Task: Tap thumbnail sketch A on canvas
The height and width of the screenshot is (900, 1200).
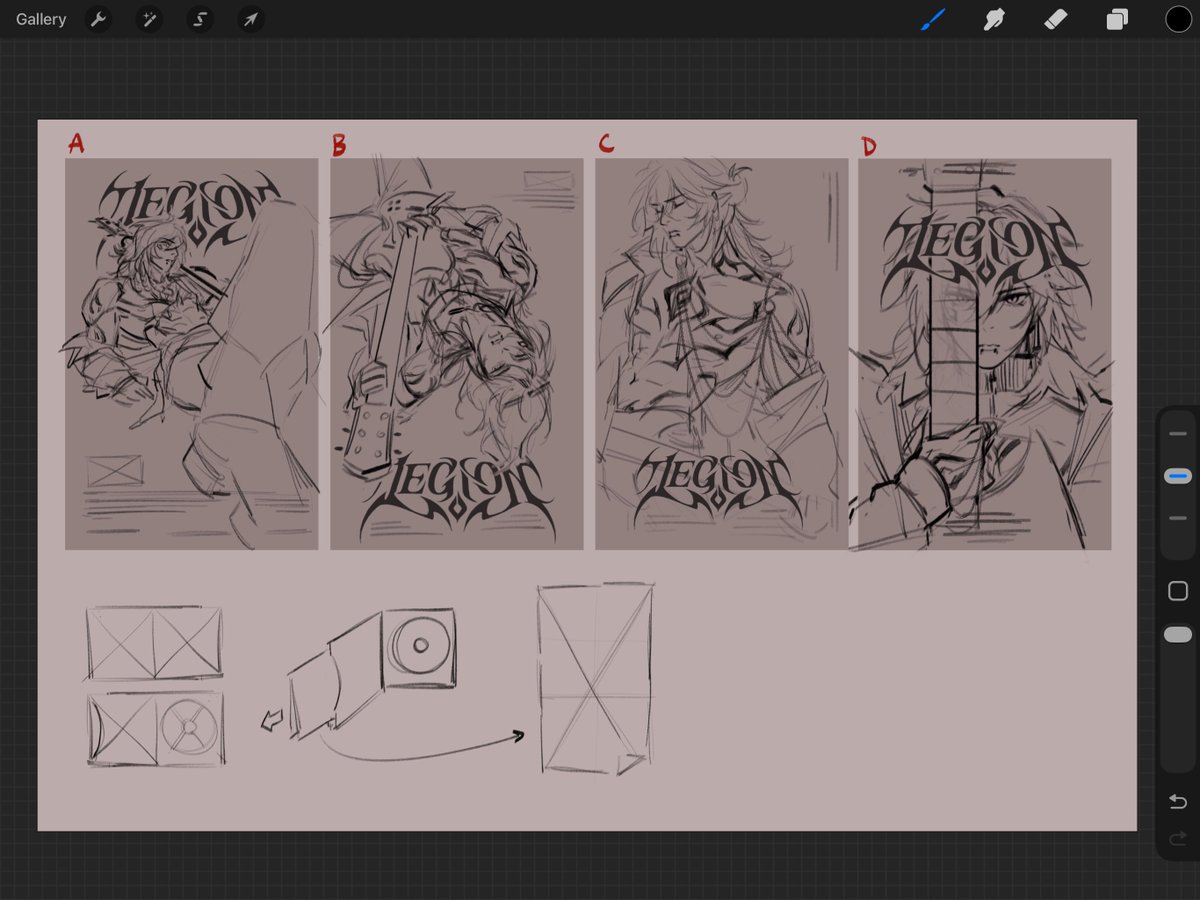Action: point(192,354)
